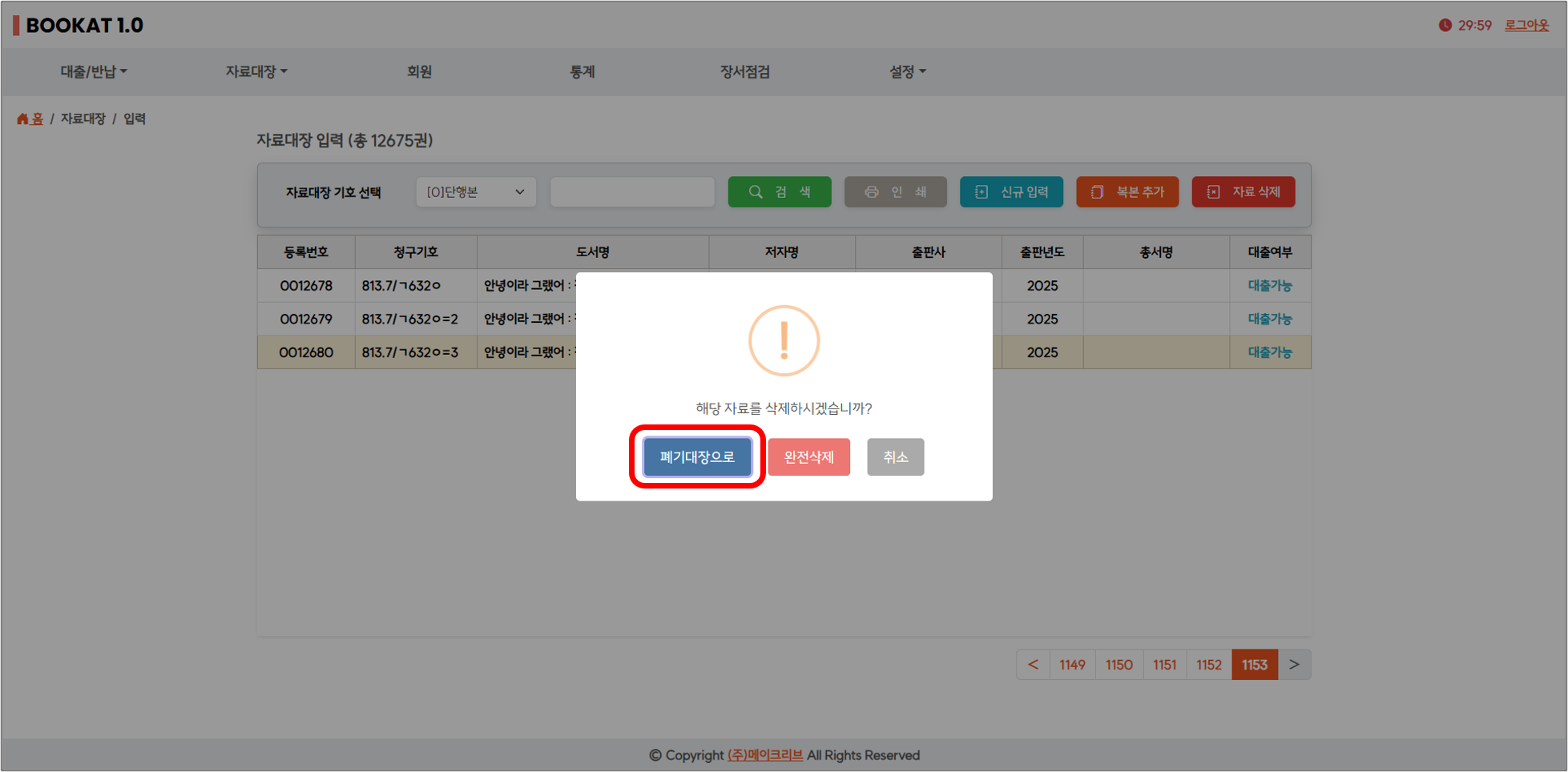Screen dimensions: 1568x772
Task: Click the 복본 추가 copy icon
Action: 1097,192
